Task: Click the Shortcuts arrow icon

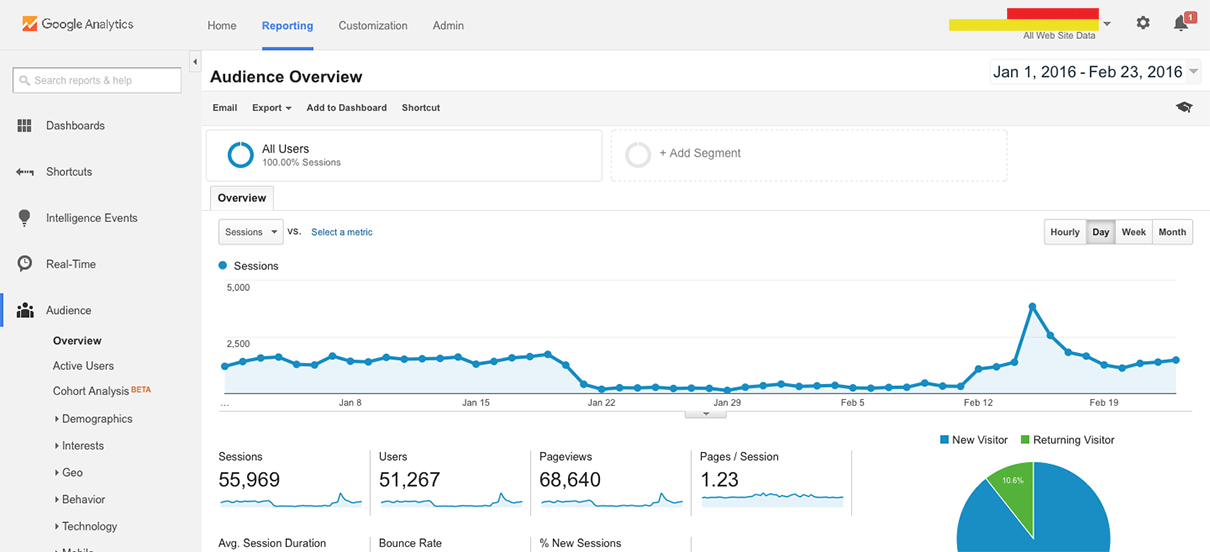Action: tap(25, 172)
